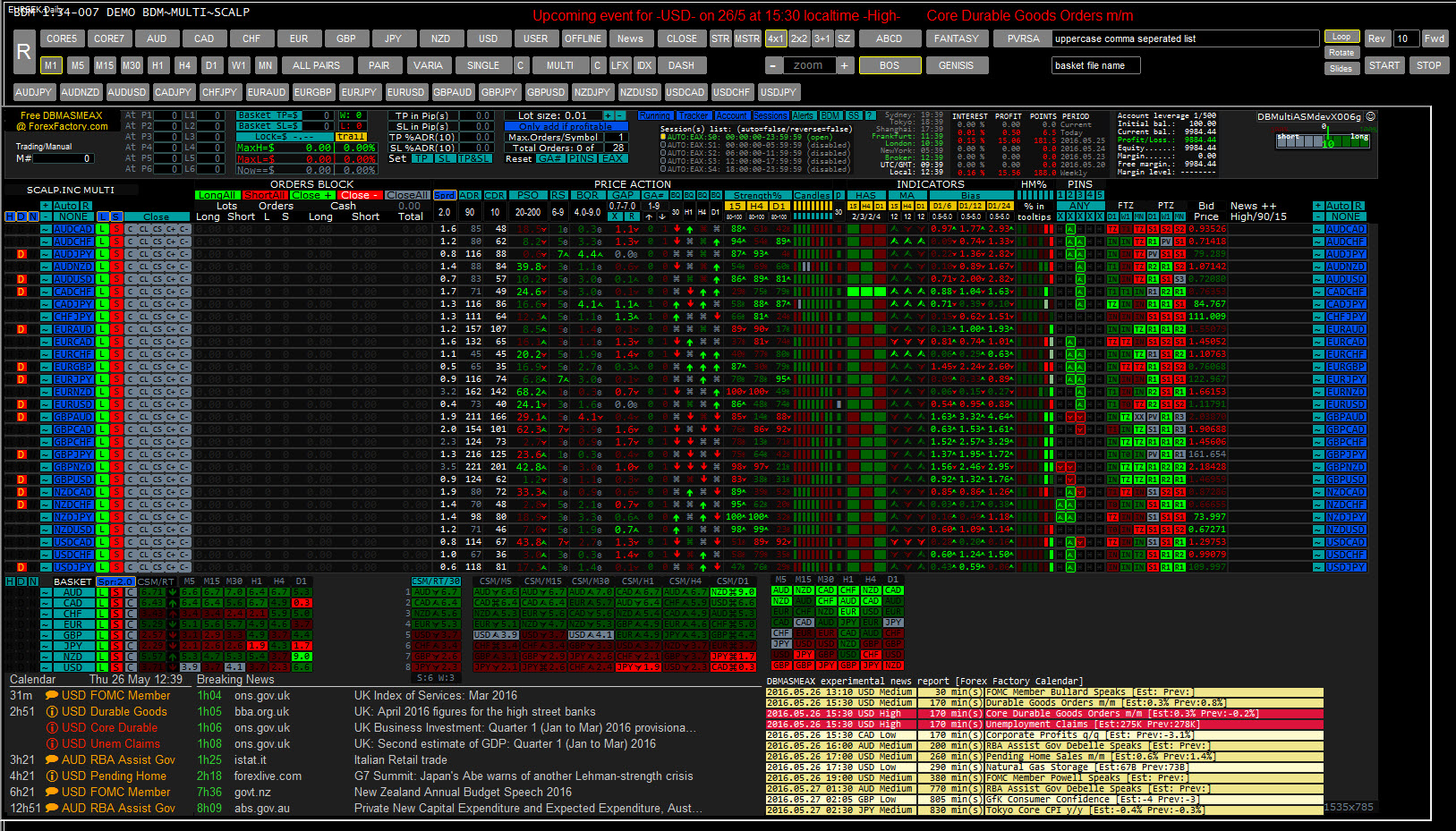Open the Tracker panel tab

pos(694,115)
